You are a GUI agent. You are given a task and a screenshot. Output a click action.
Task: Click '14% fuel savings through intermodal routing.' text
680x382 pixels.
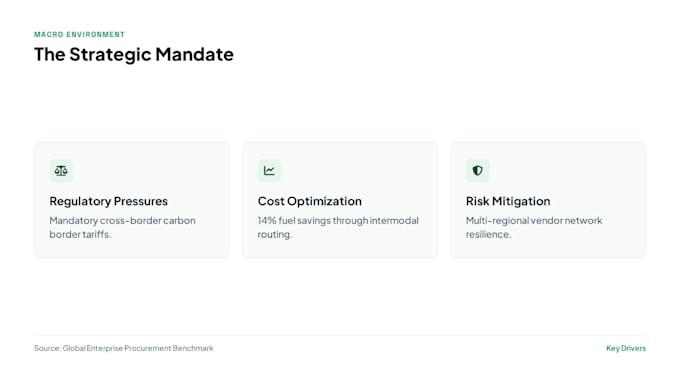click(x=338, y=227)
